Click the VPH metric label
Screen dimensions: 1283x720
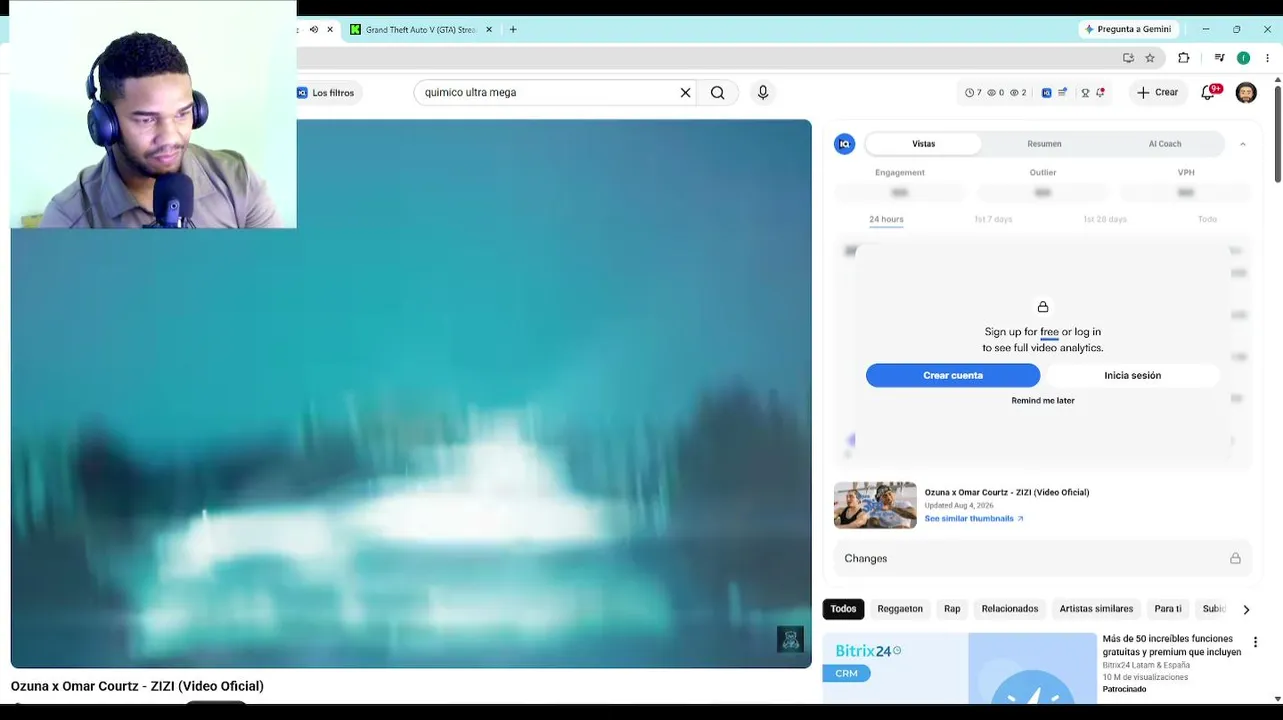1186,173
